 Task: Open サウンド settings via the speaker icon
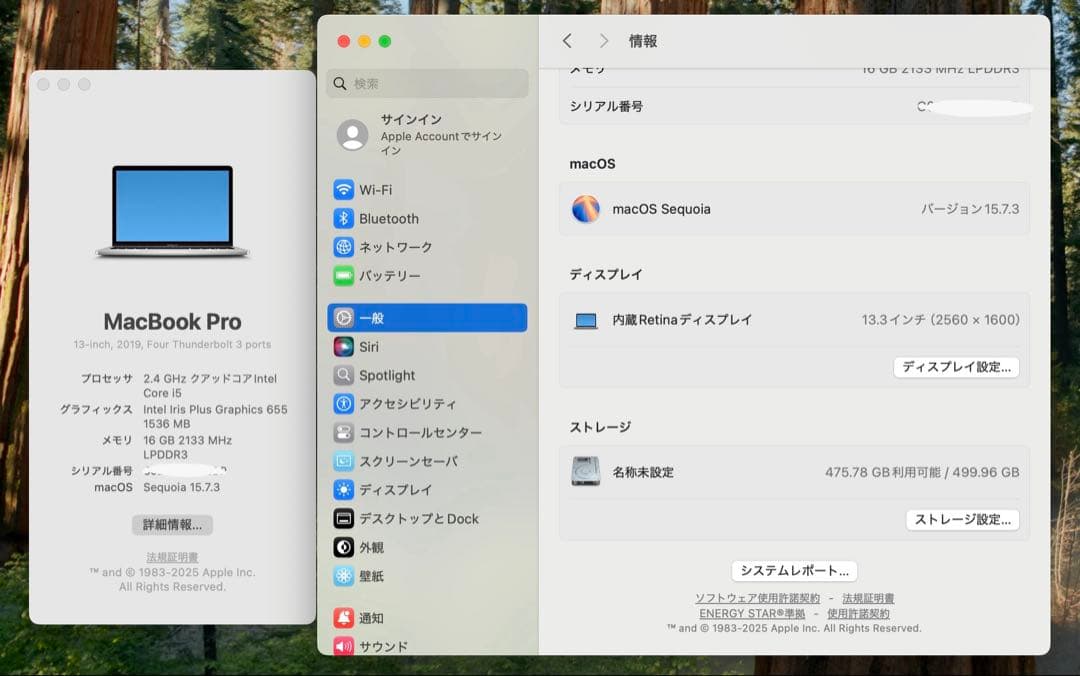pyautogui.click(x=344, y=646)
